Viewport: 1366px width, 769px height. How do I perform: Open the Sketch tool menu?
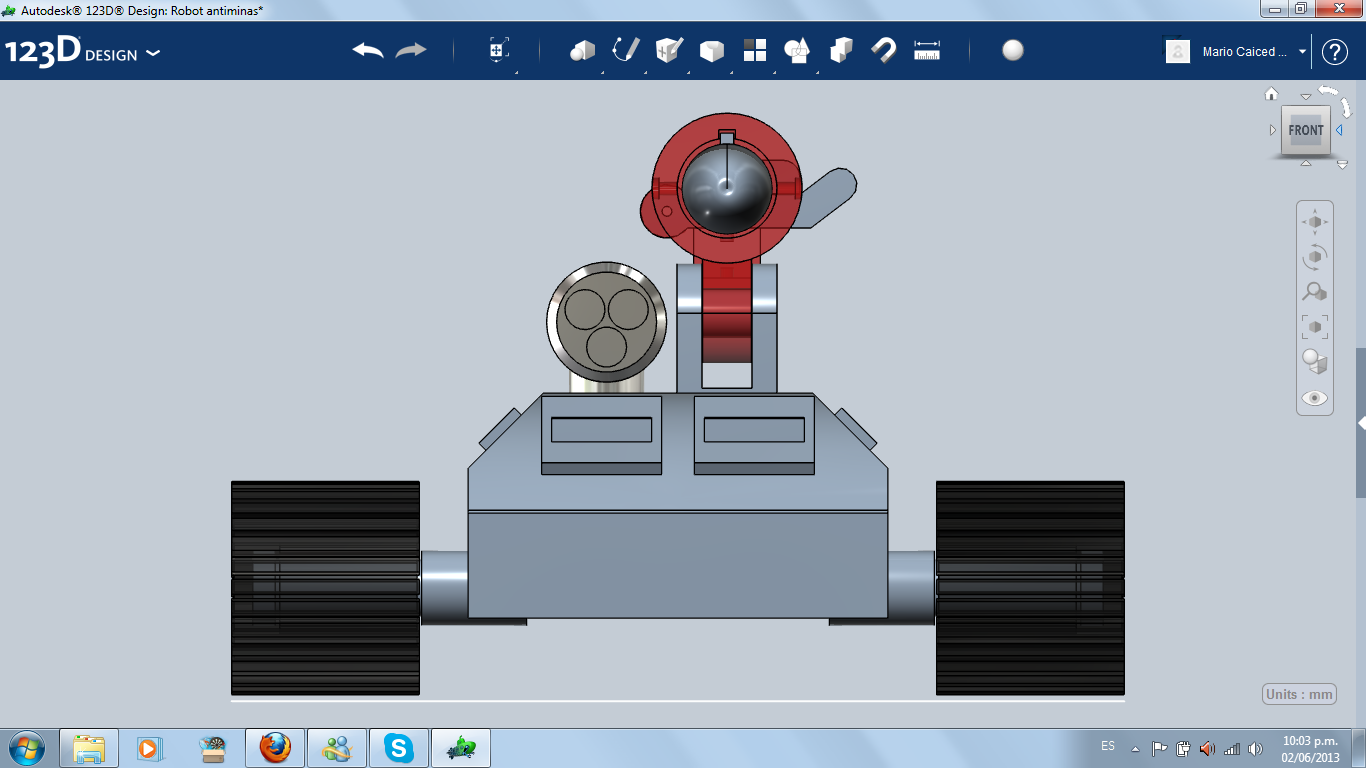click(x=626, y=51)
